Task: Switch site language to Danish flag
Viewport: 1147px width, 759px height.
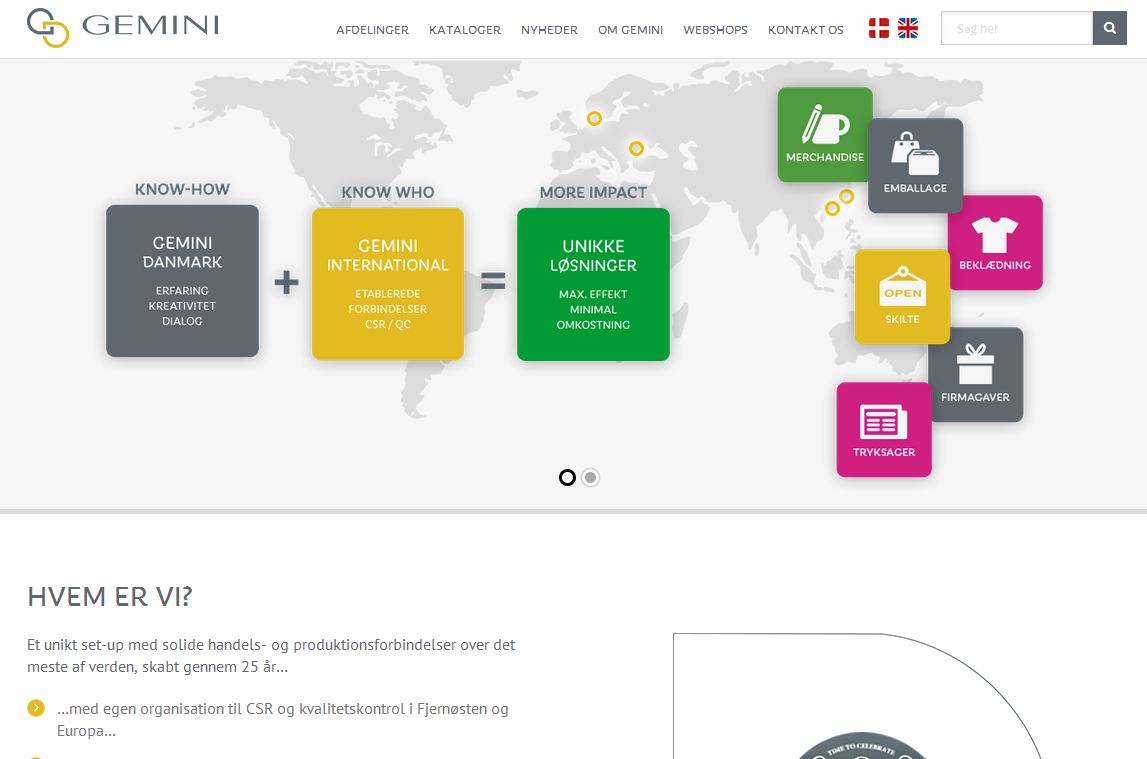Action: click(879, 29)
